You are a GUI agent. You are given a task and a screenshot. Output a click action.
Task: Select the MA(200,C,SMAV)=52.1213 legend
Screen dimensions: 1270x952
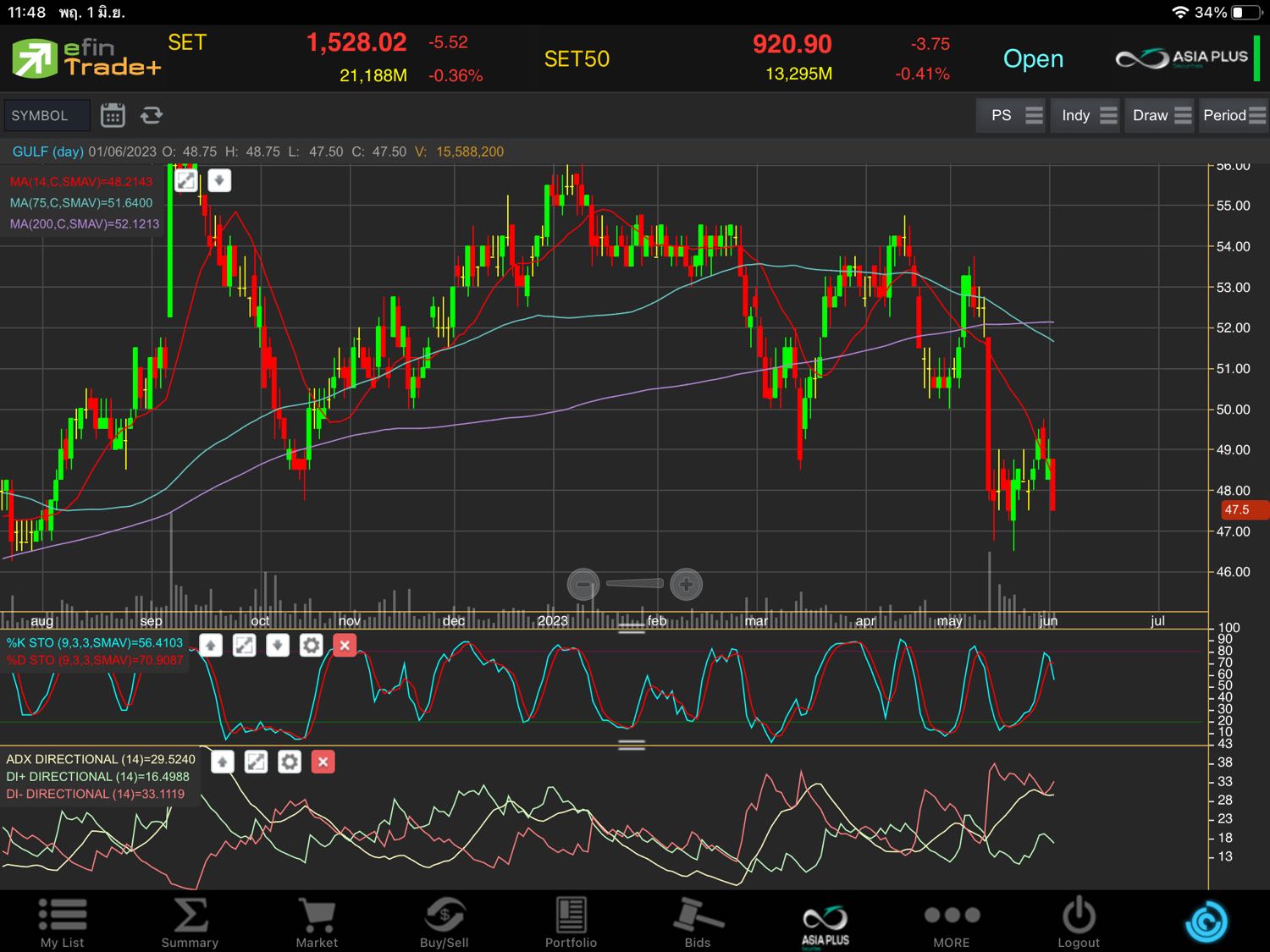coord(85,224)
